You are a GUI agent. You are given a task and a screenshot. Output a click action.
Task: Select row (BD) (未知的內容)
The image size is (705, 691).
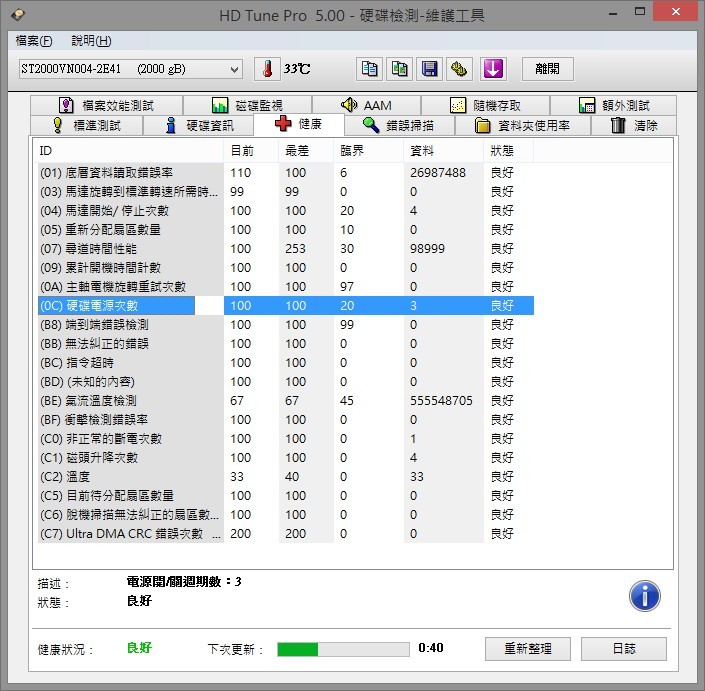click(x=286, y=382)
